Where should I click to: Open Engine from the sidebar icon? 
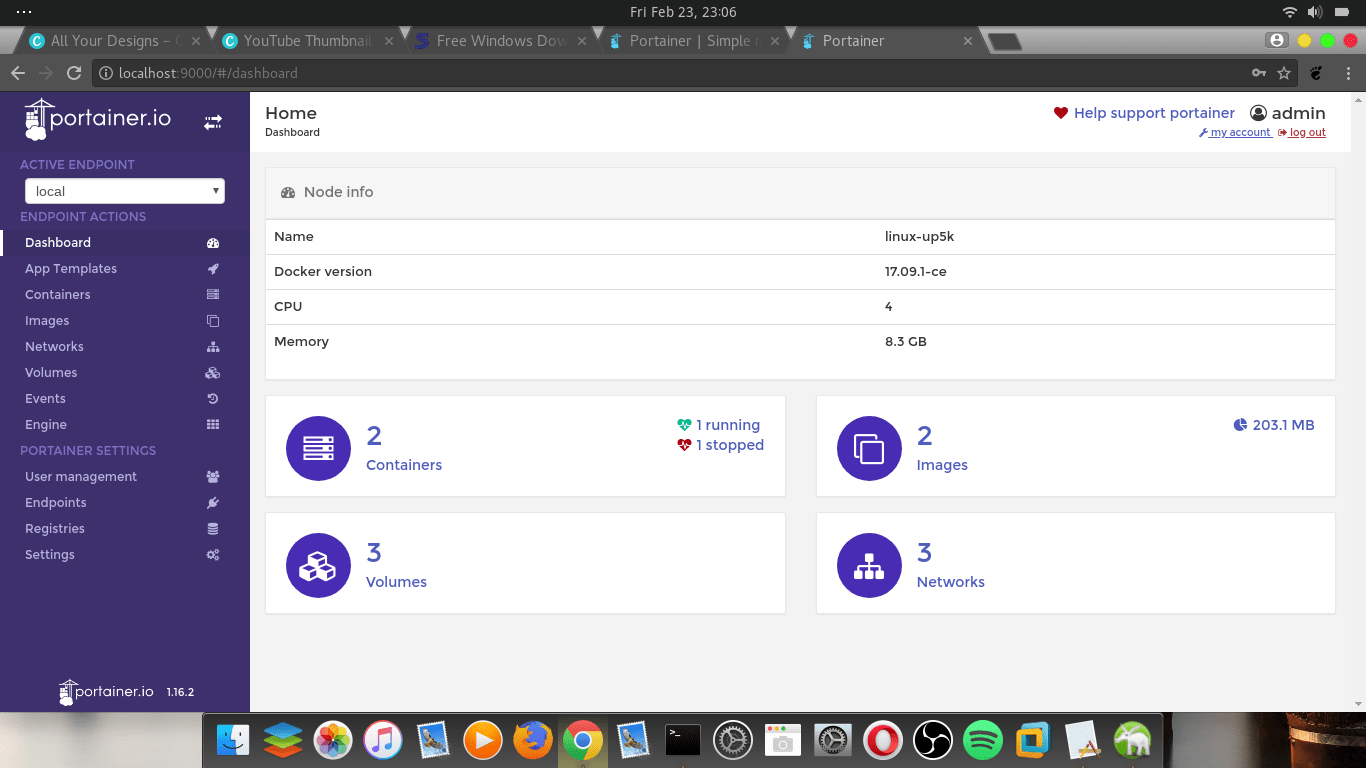(212, 424)
